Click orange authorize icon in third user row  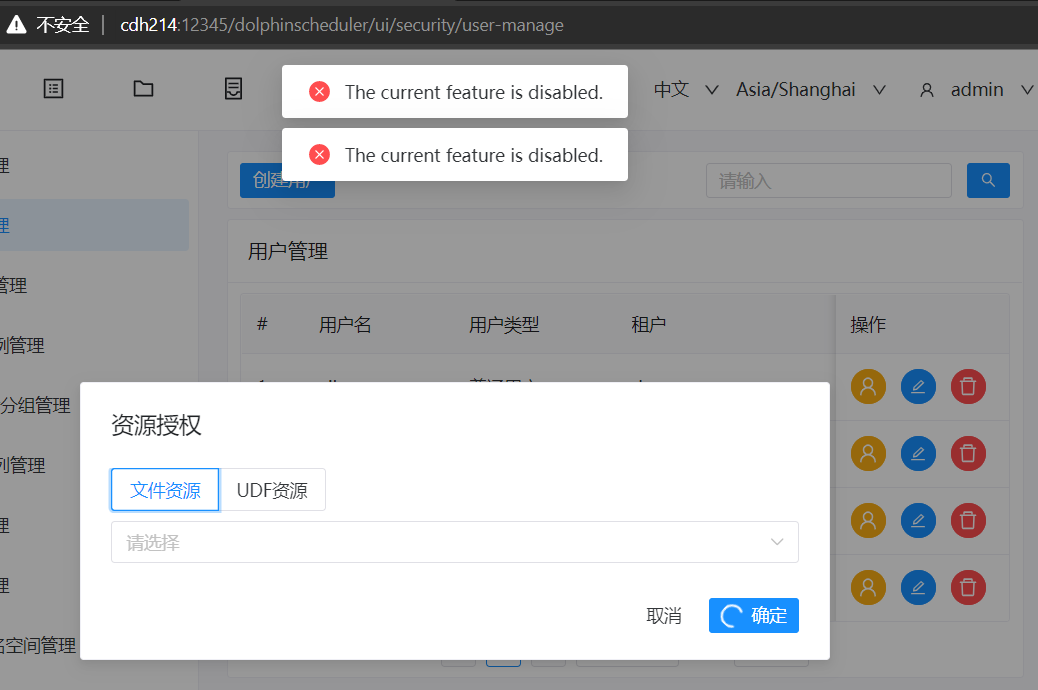tap(868, 520)
